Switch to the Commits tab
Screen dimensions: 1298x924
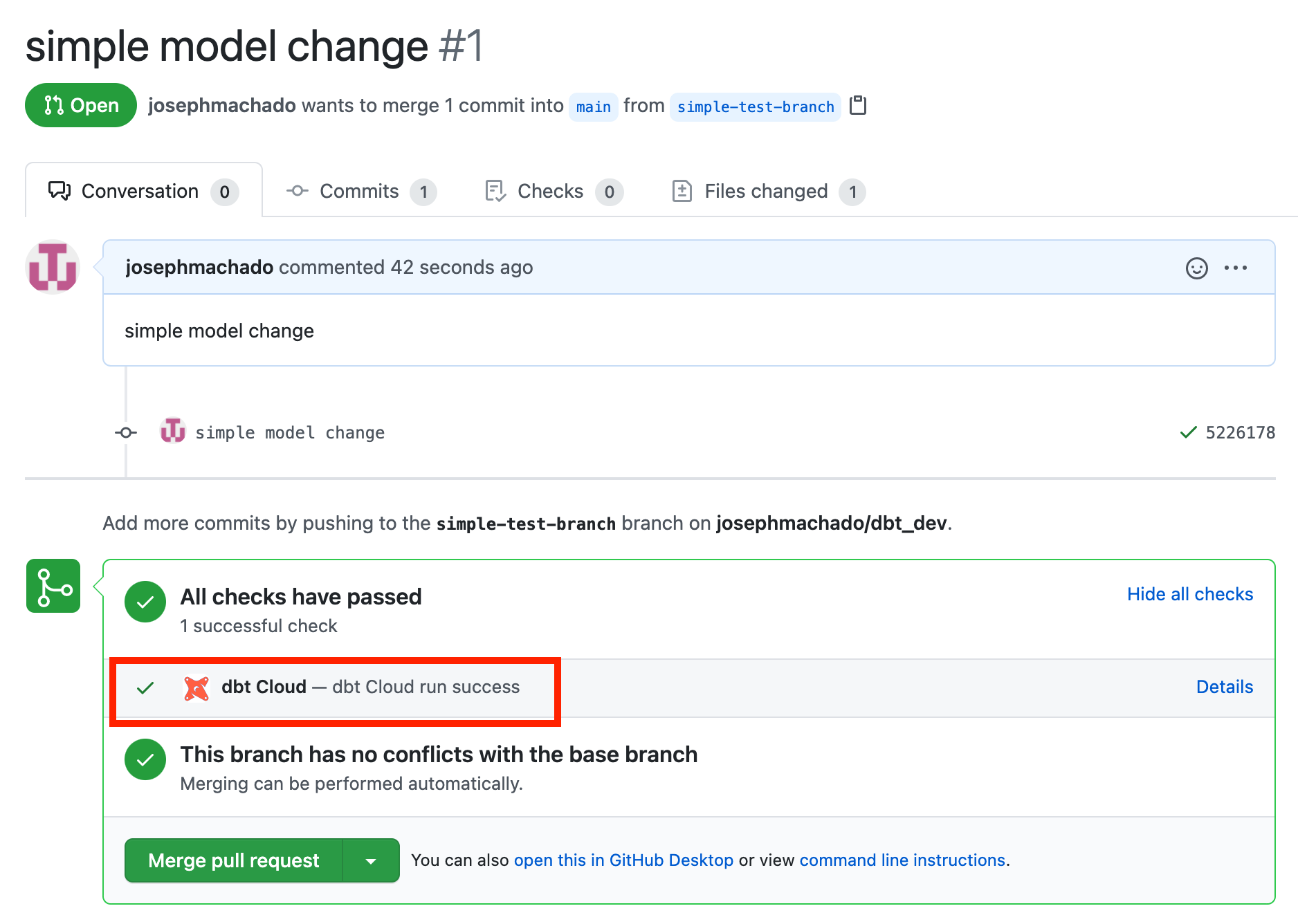pyautogui.click(x=360, y=192)
